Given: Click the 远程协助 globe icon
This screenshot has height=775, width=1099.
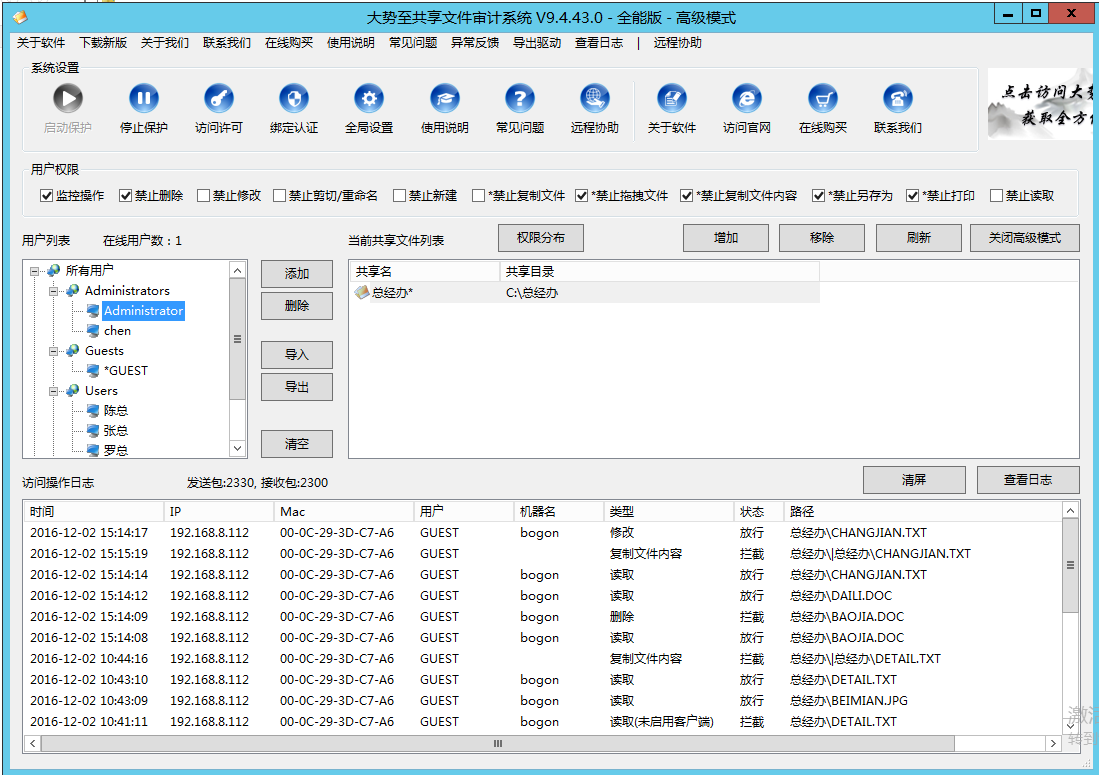Looking at the screenshot, I should pos(594,98).
